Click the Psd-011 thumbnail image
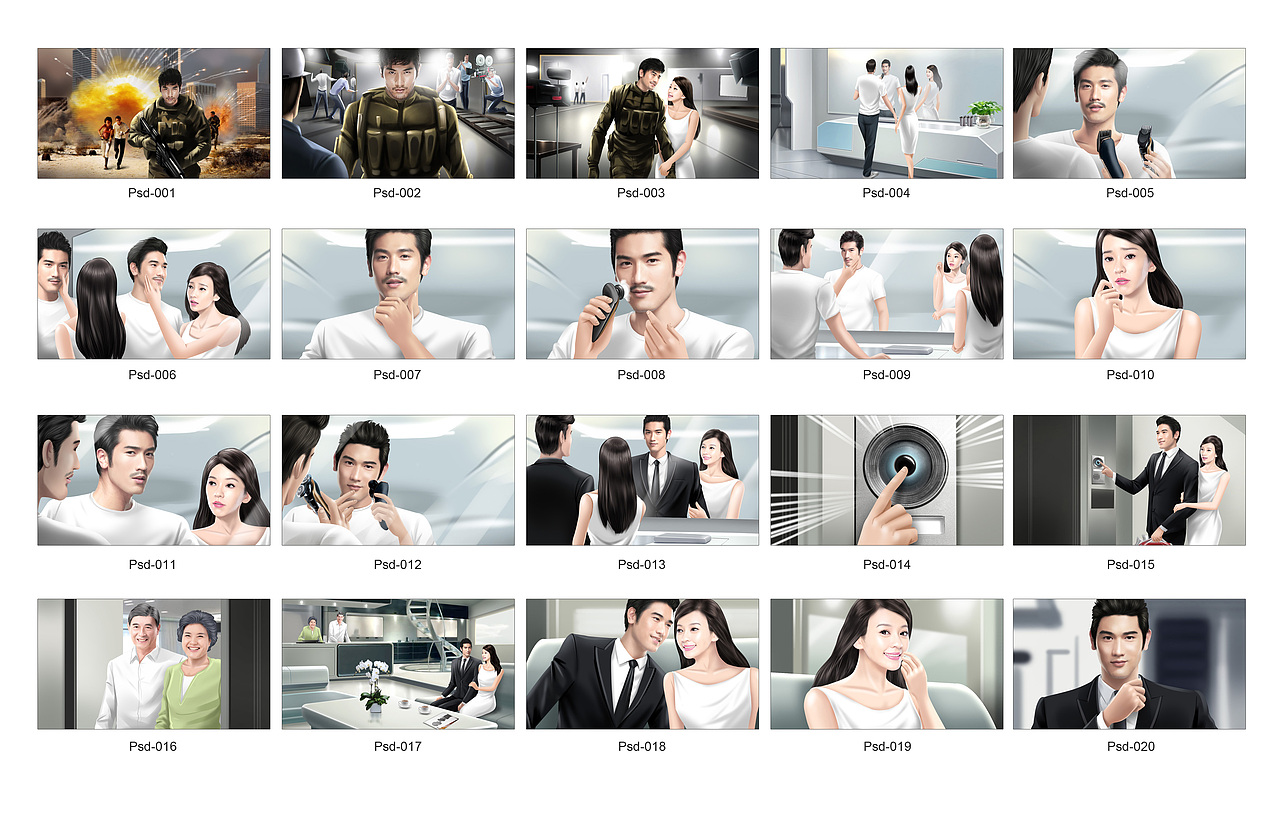 [x=154, y=480]
